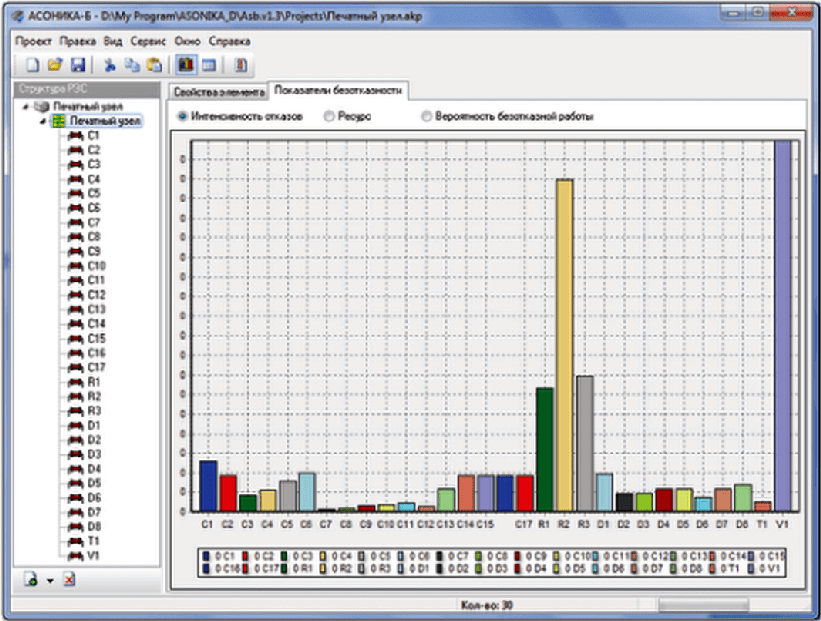Screen dimensions: 821x621
Task: Open the add element dropdown arrow
Action: [50, 580]
